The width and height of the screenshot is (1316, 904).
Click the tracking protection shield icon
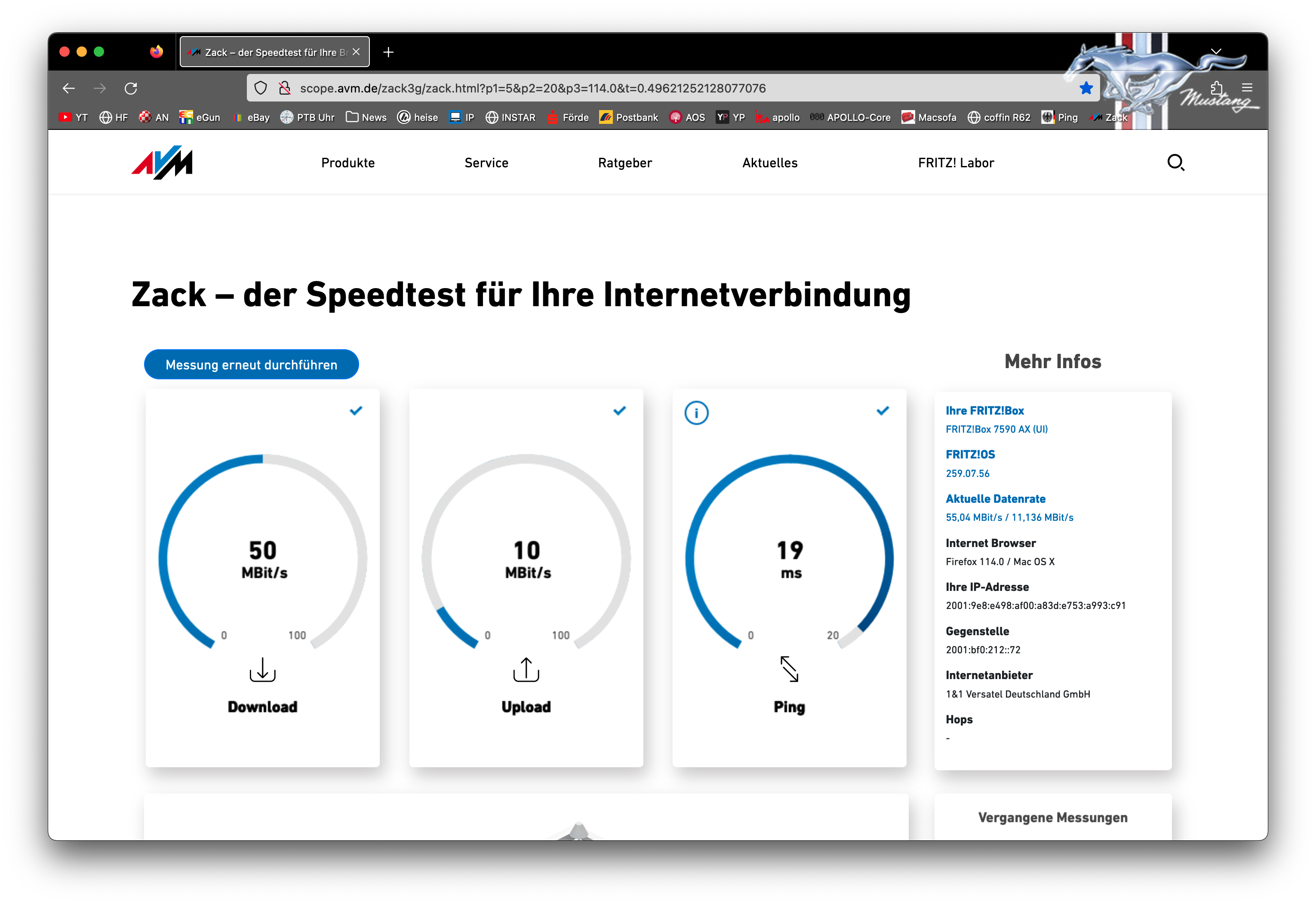[x=261, y=88]
